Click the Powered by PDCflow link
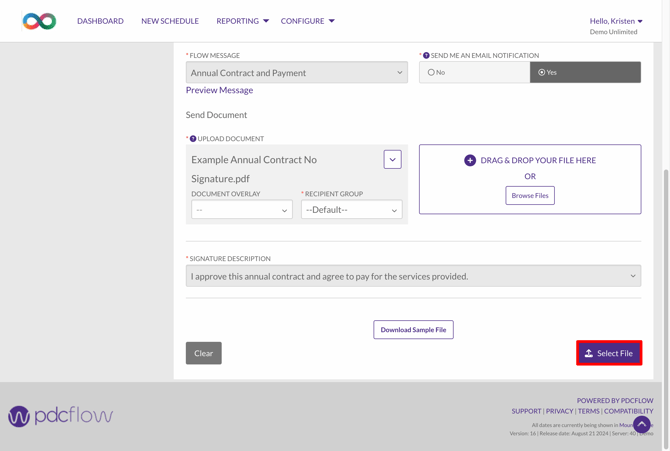670x451 pixels. coord(615,401)
